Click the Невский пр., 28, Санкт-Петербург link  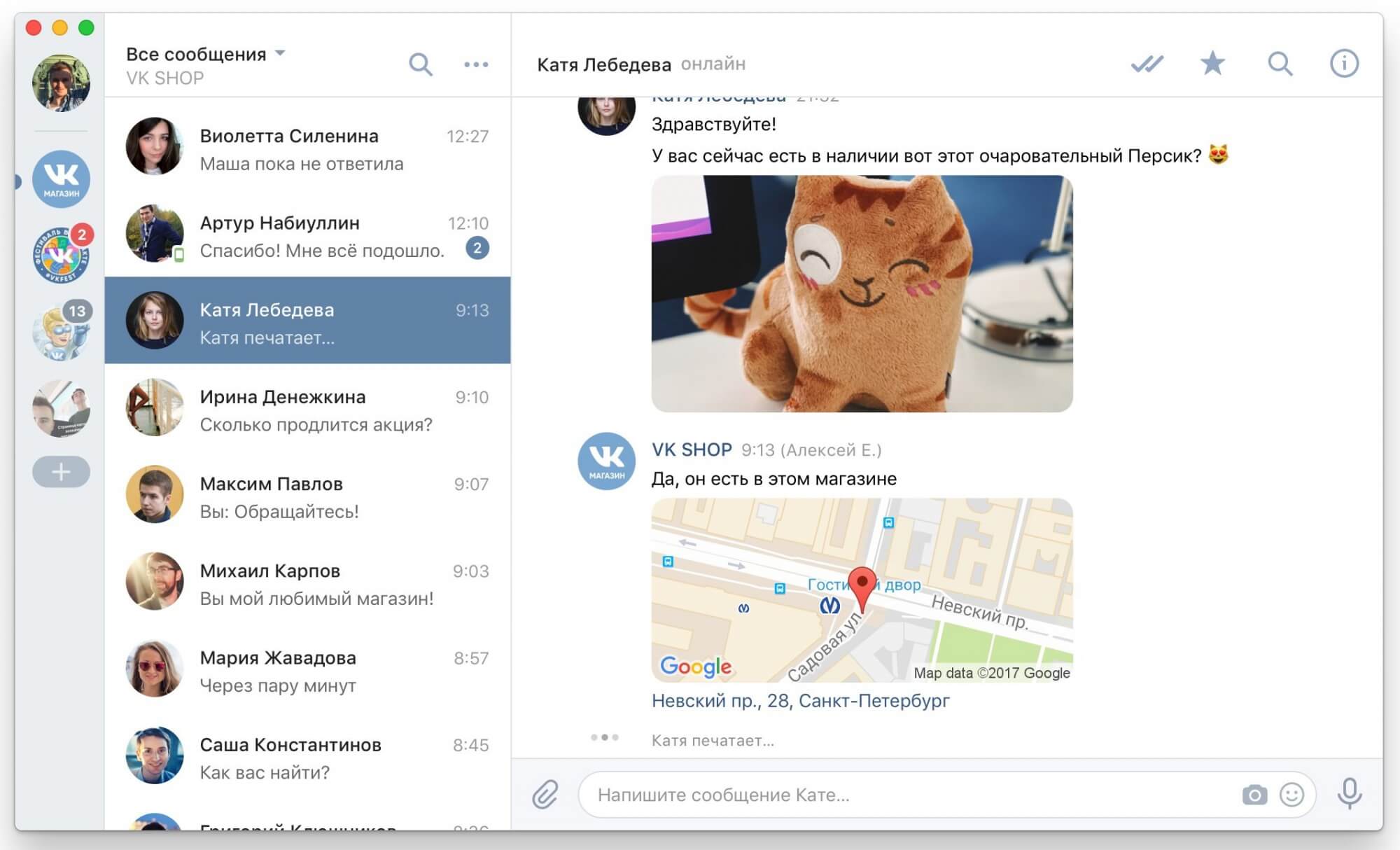click(x=800, y=701)
